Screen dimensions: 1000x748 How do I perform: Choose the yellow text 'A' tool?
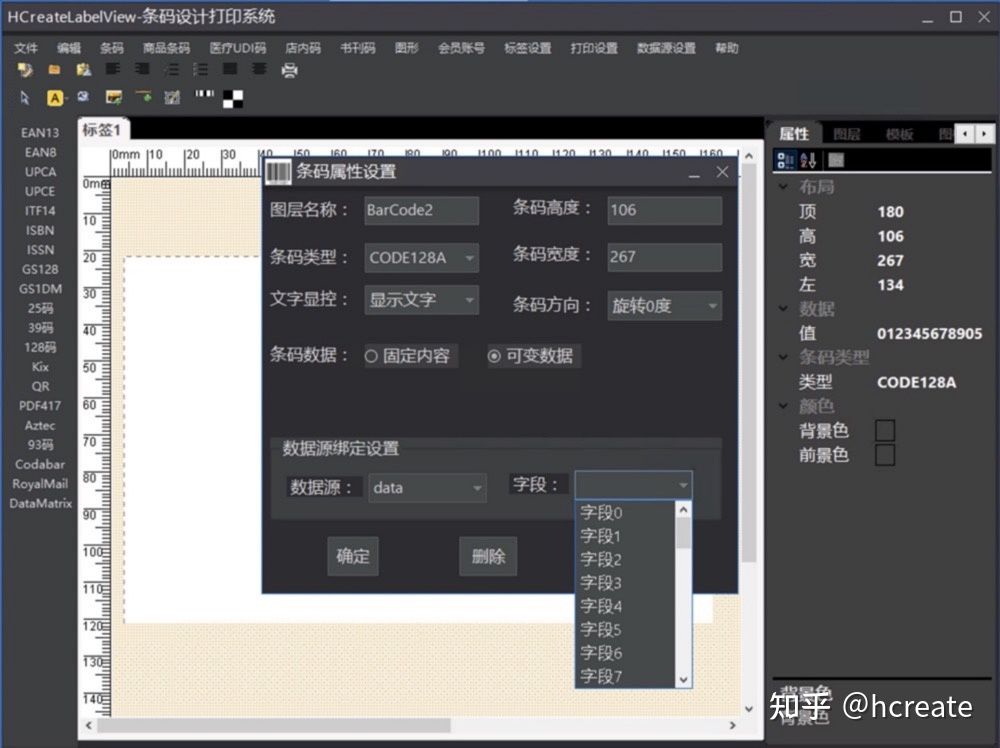click(55, 98)
